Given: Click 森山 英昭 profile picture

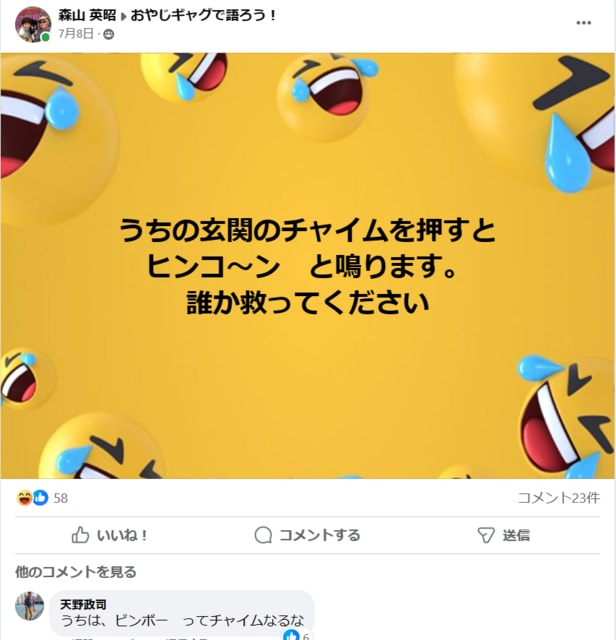Looking at the screenshot, I should 33,24.
